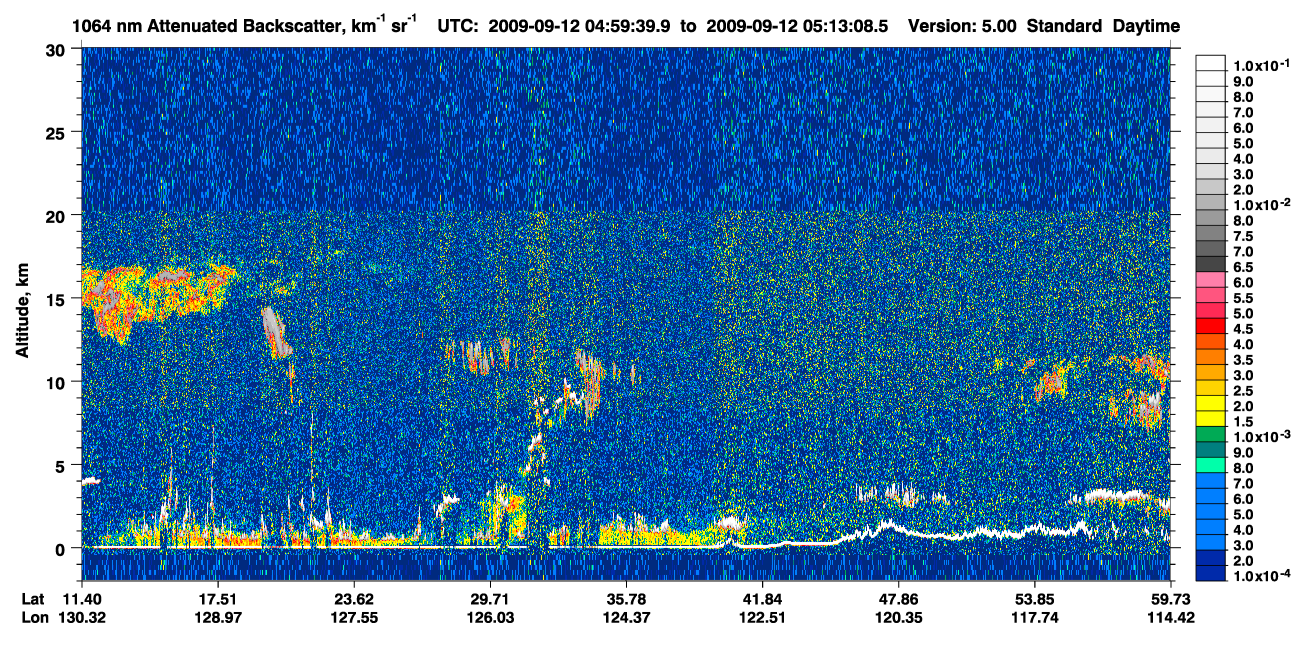
Task: Click the latitude value '47.86'
Action: pos(898,598)
